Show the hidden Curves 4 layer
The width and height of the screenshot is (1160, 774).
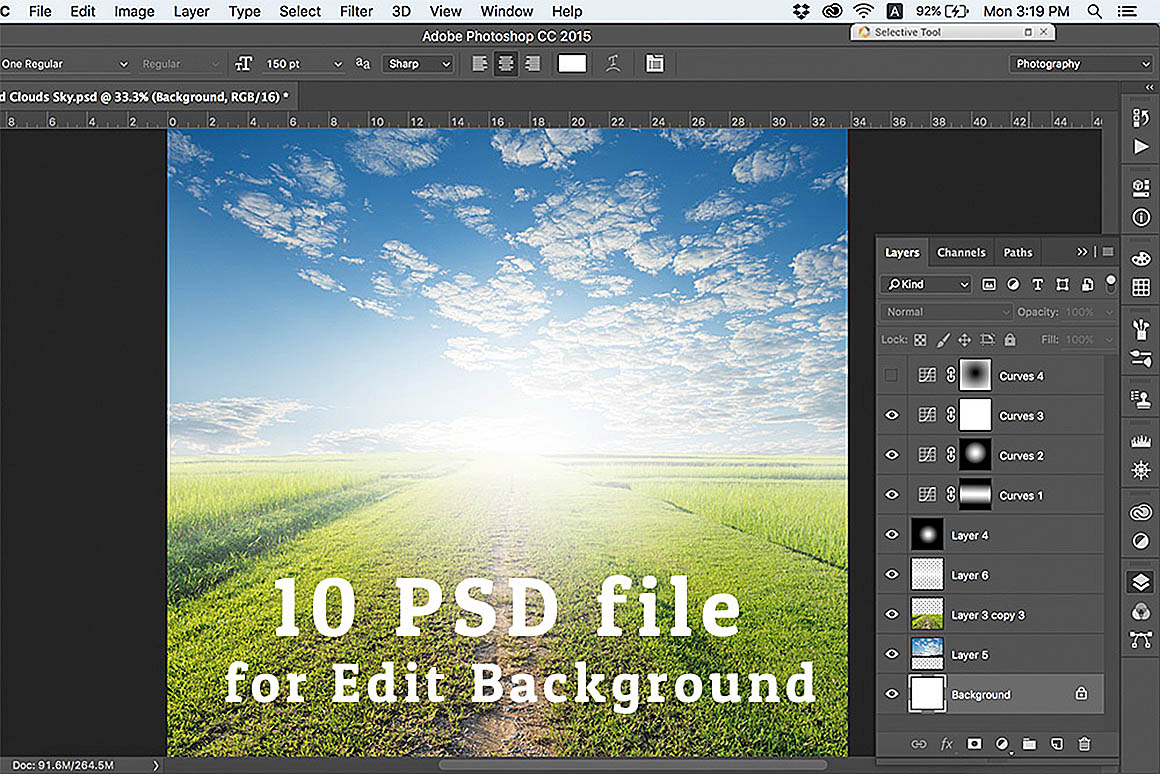tap(892, 376)
